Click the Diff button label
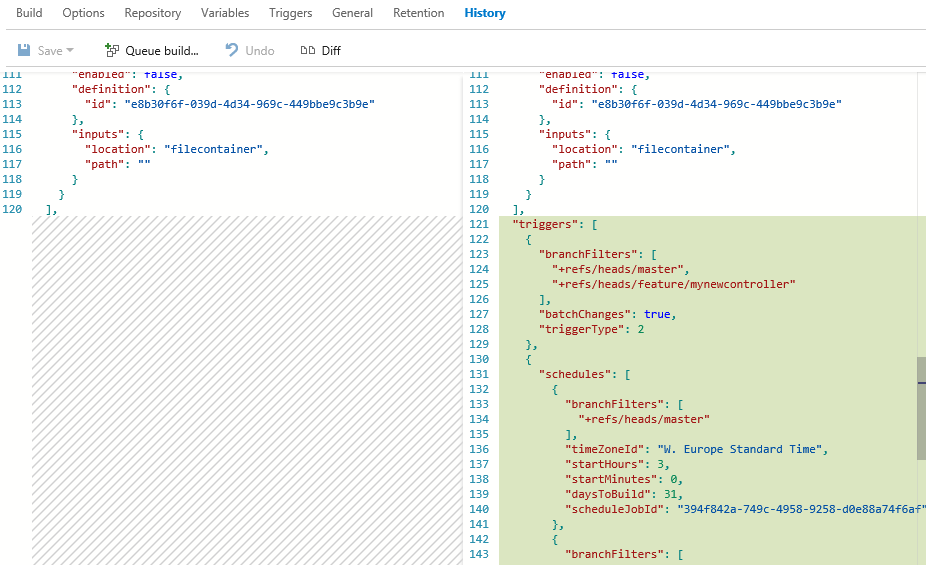Viewport: 926px width, 565px height. pyautogui.click(x=331, y=51)
